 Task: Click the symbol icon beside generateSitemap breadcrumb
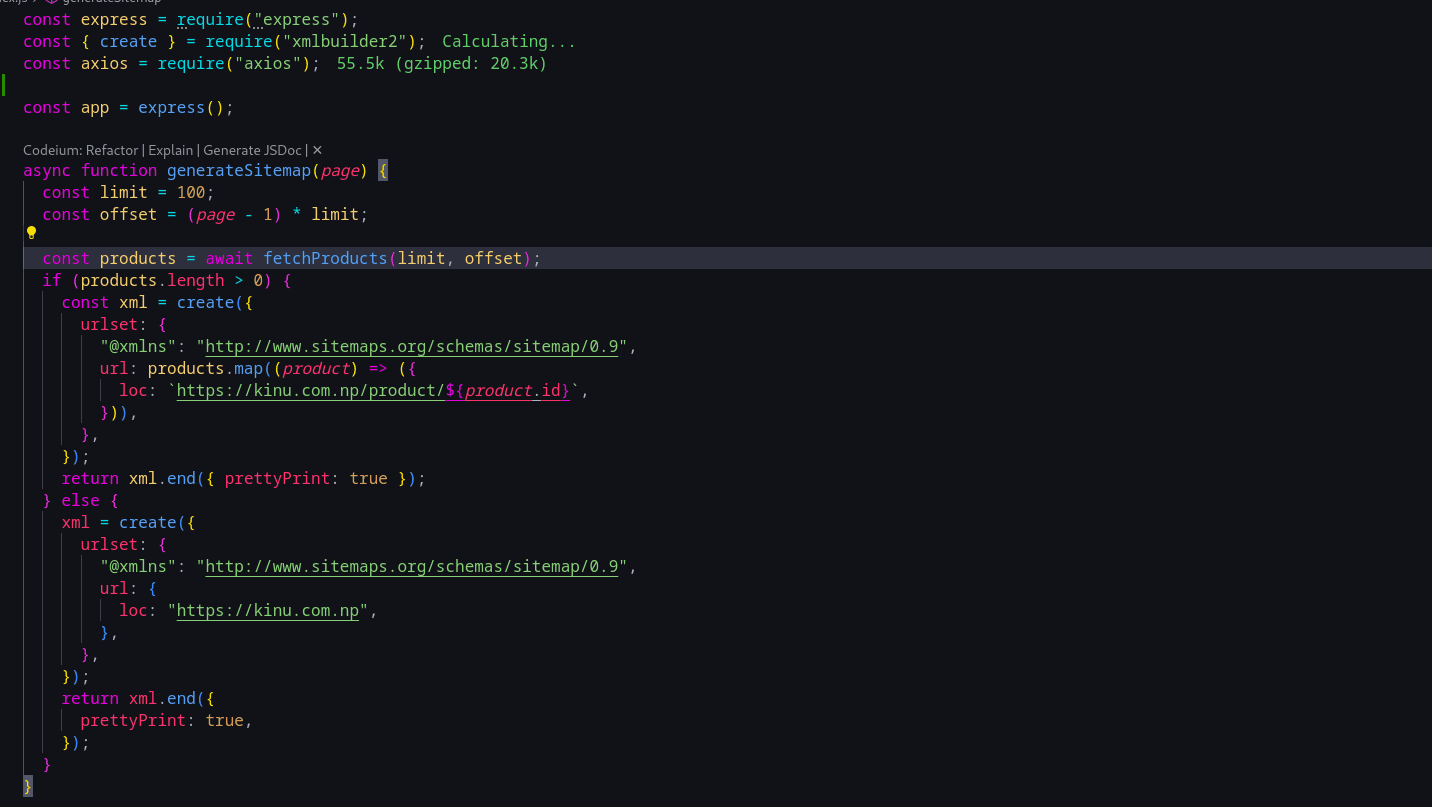click(x=50, y=3)
